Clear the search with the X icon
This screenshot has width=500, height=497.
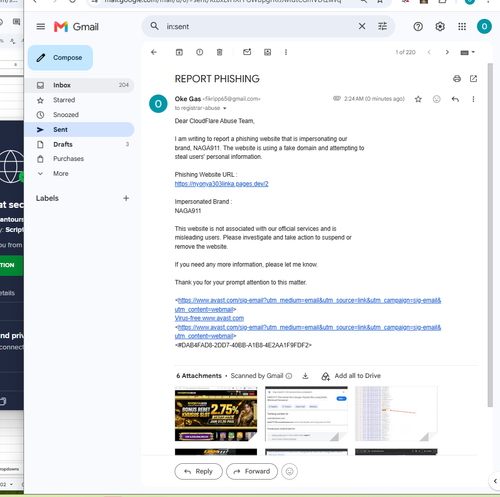click(x=362, y=26)
